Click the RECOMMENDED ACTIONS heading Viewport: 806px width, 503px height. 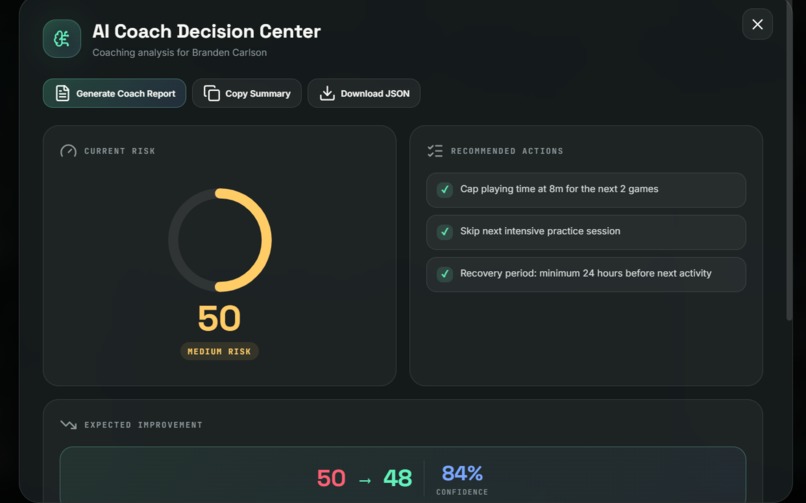point(507,151)
